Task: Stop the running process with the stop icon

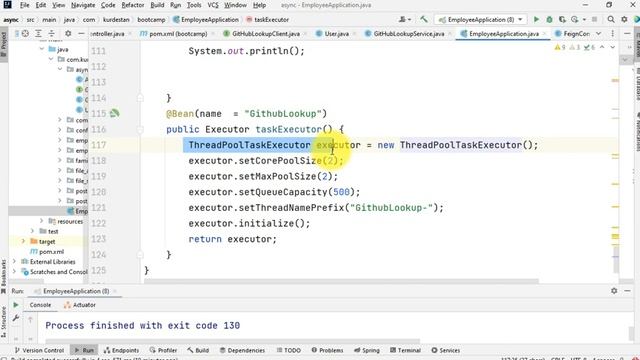Action: click(594, 20)
